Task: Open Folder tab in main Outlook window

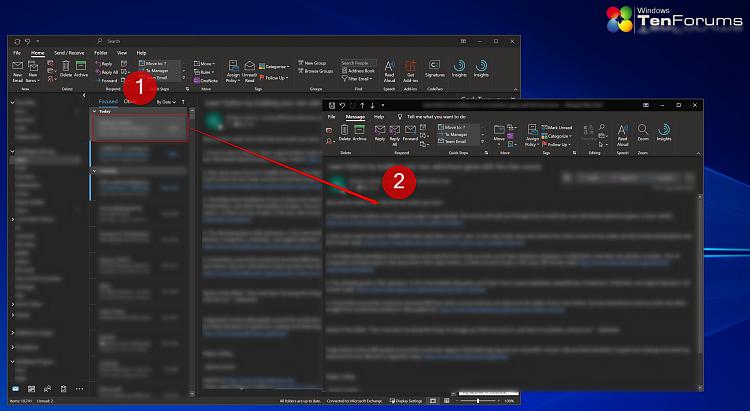Action: click(100, 53)
